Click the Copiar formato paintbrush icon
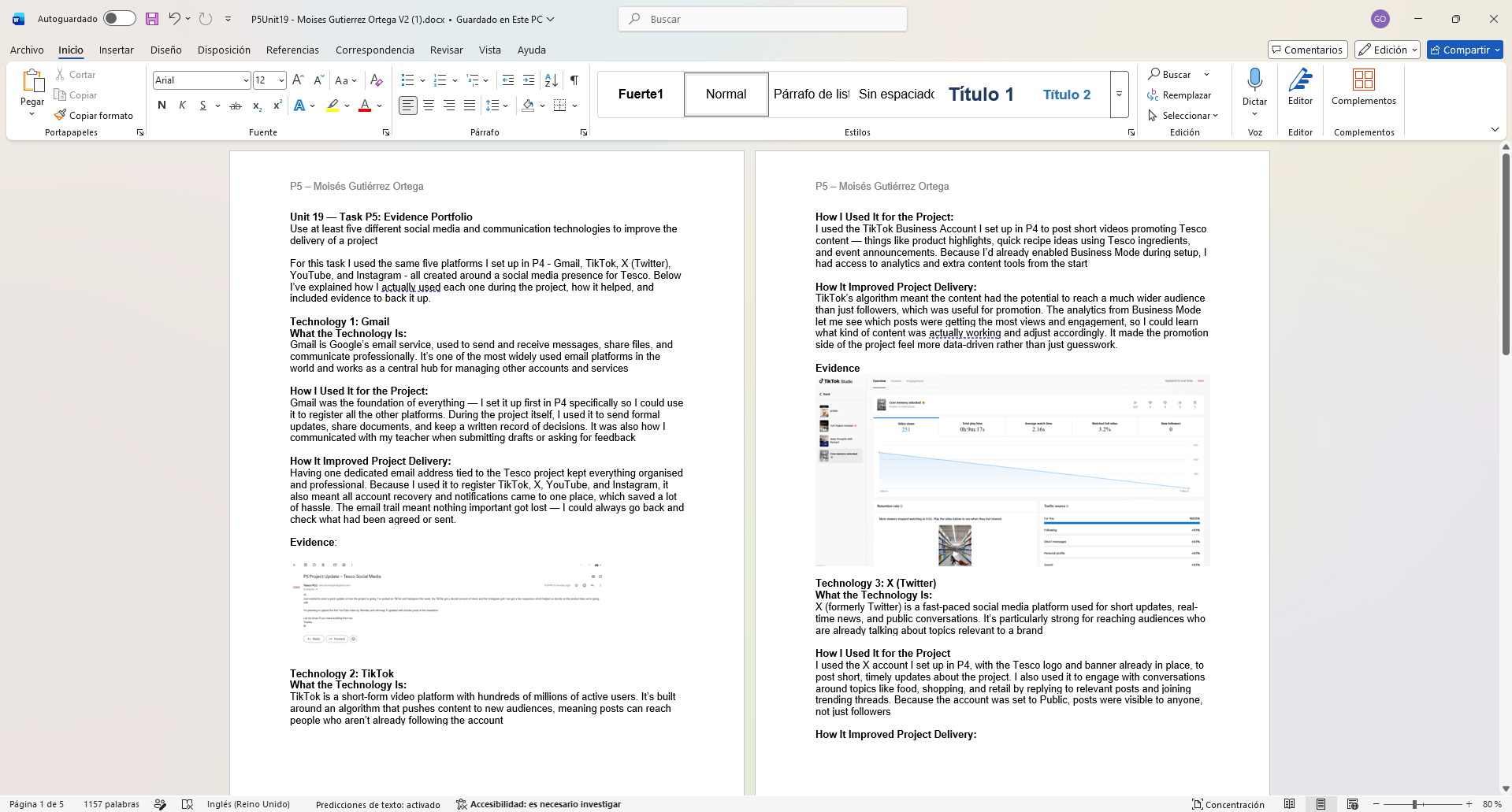This screenshot has width=1512, height=812. pyautogui.click(x=60, y=115)
